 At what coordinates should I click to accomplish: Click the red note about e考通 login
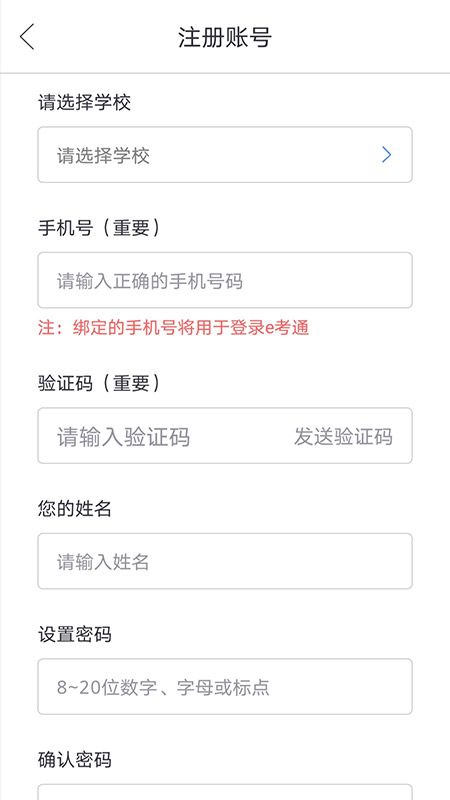(173, 328)
